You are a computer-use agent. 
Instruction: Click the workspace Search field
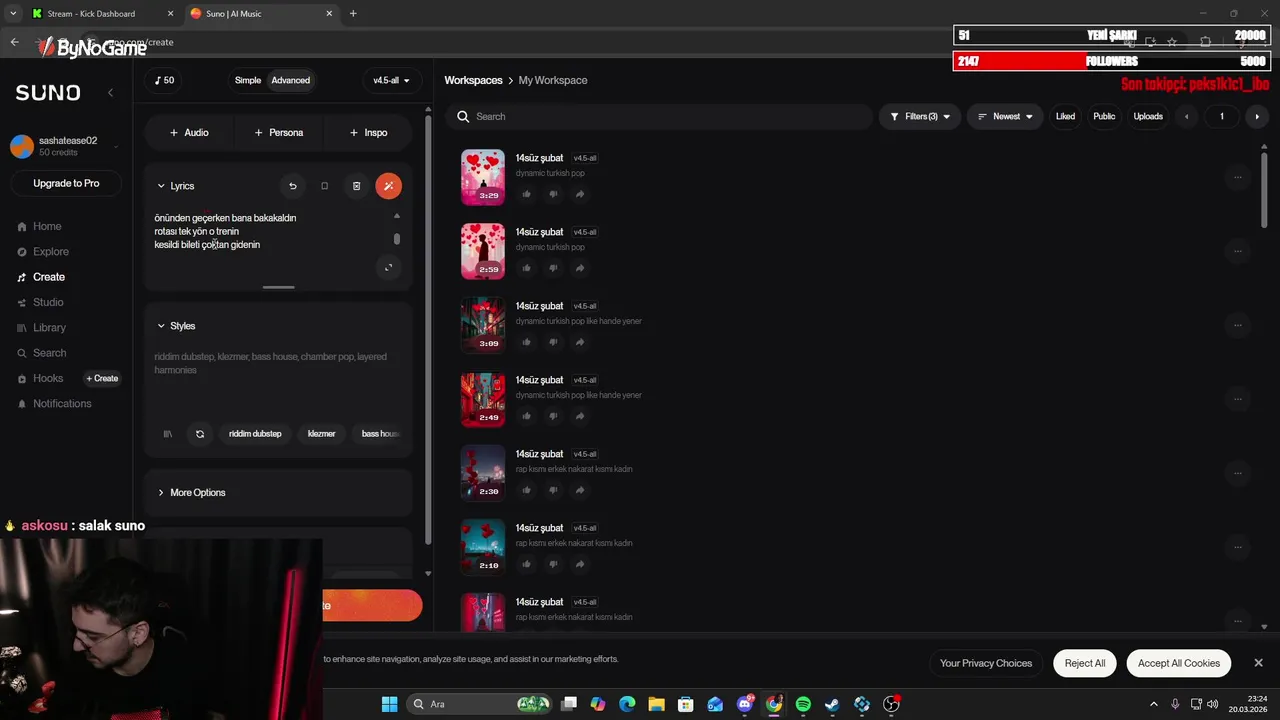pos(660,117)
